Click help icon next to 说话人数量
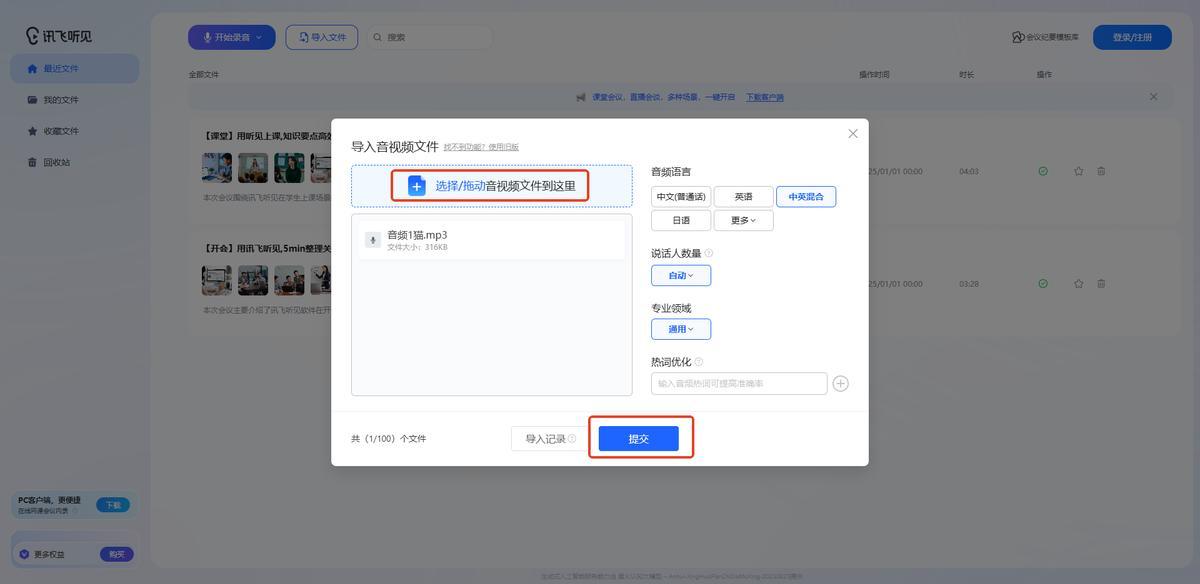Viewport: 1200px width, 584px height. point(709,253)
